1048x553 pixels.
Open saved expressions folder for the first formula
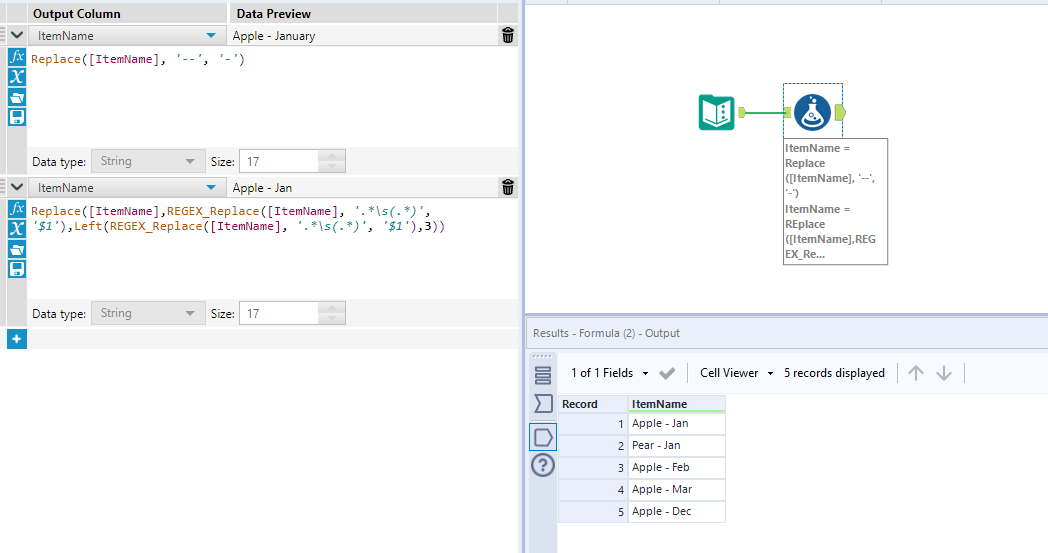click(16, 97)
